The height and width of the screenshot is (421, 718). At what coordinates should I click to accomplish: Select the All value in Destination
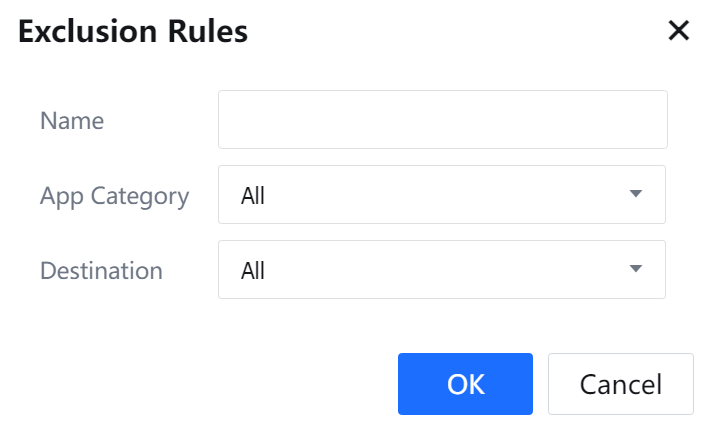pyautogui.click(x=253, y=270)
